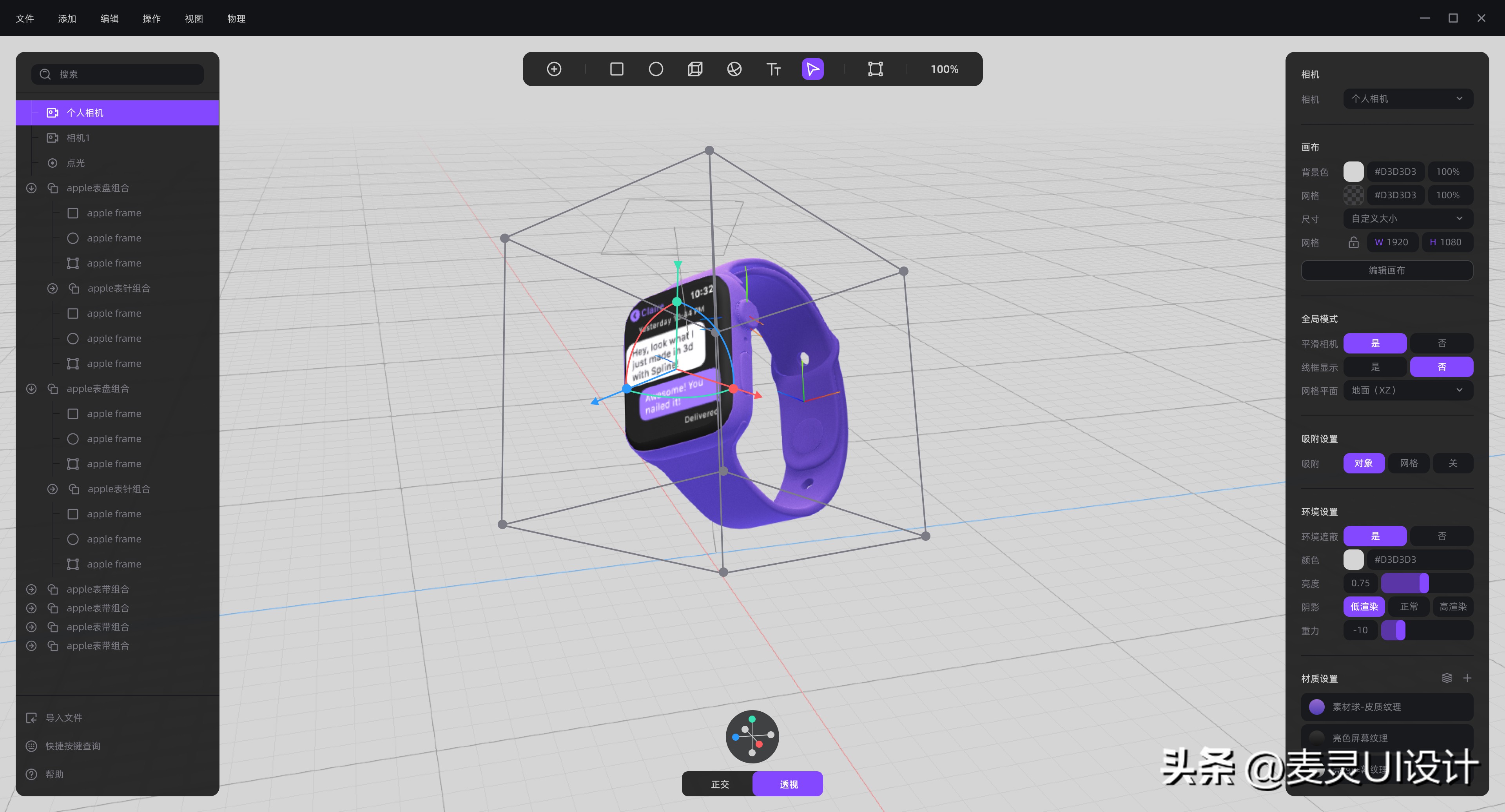Select the rectangle shape tool
1505x812 pixels.
point(617,69)
